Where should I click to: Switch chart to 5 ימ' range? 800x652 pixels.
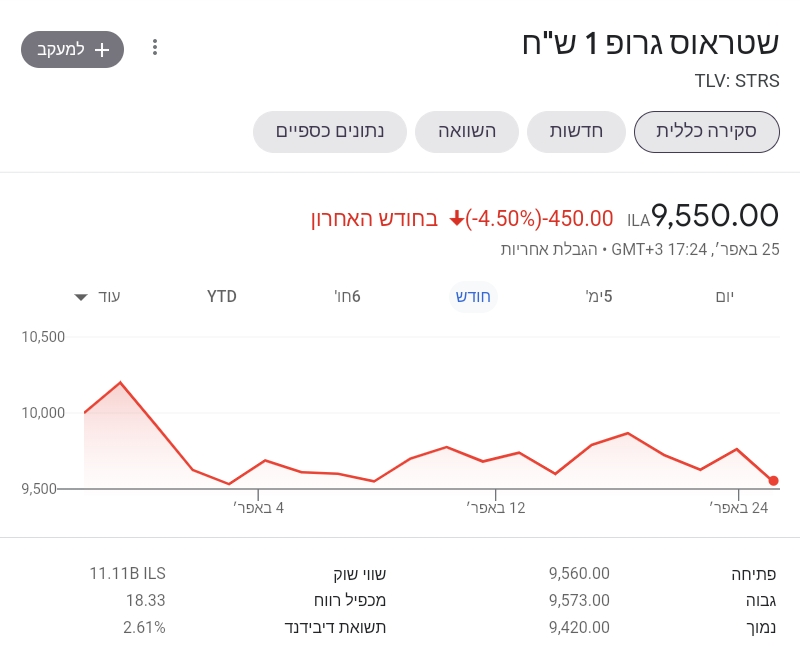click(599, 297)
